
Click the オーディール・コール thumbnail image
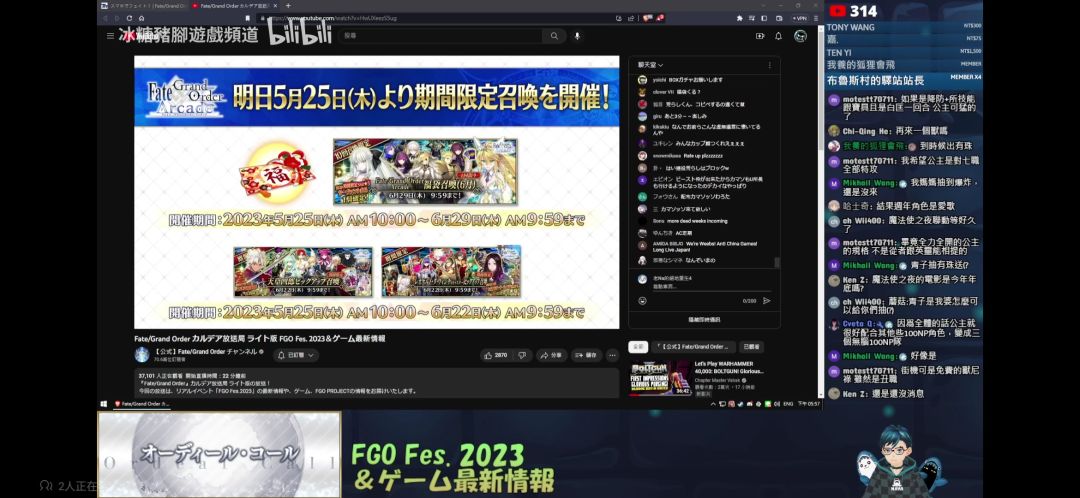tap(219, 455)
